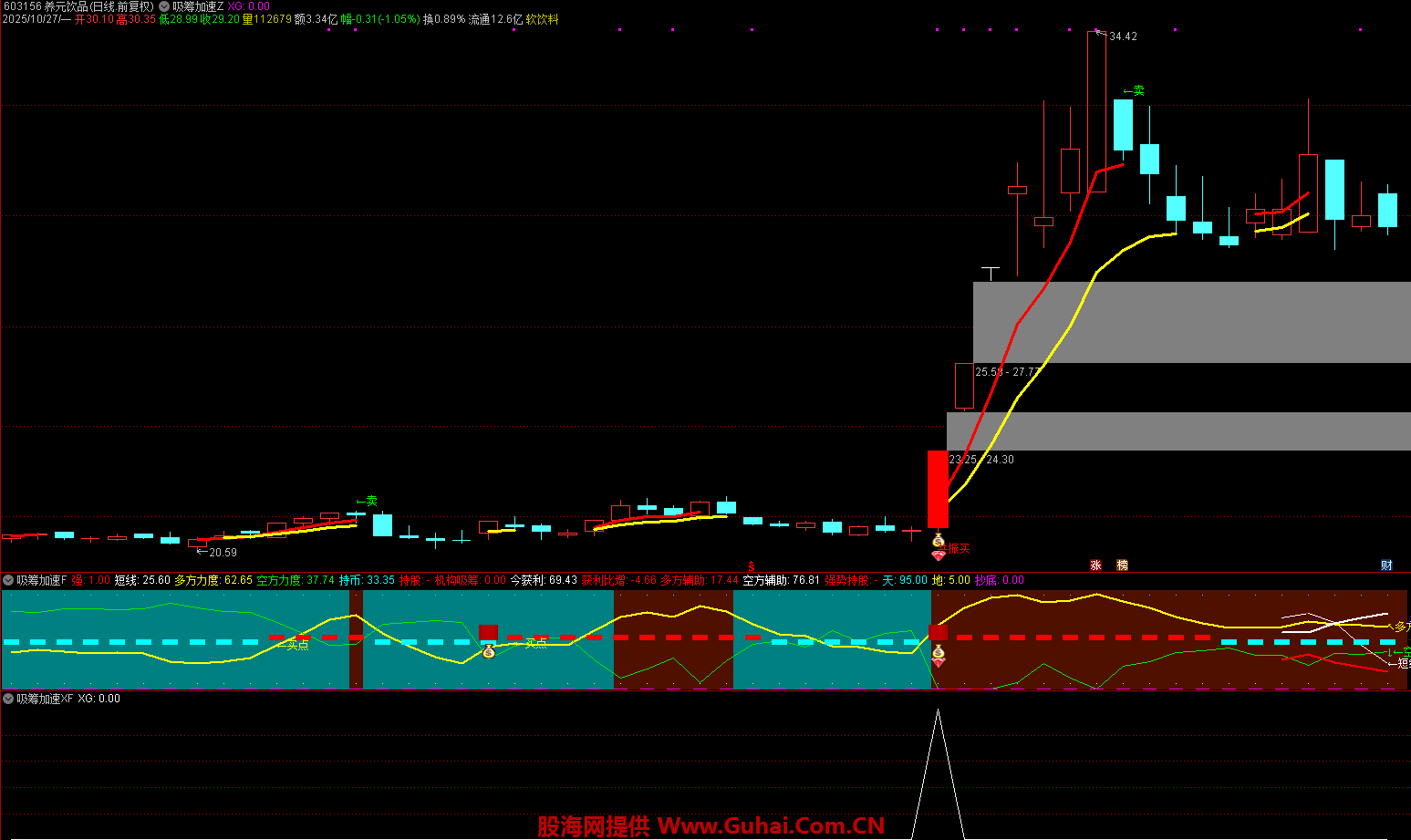The image size is (1411, 840).
Task: Open the 吸筹加速F indicator dropdown
Action: [8, 580]
